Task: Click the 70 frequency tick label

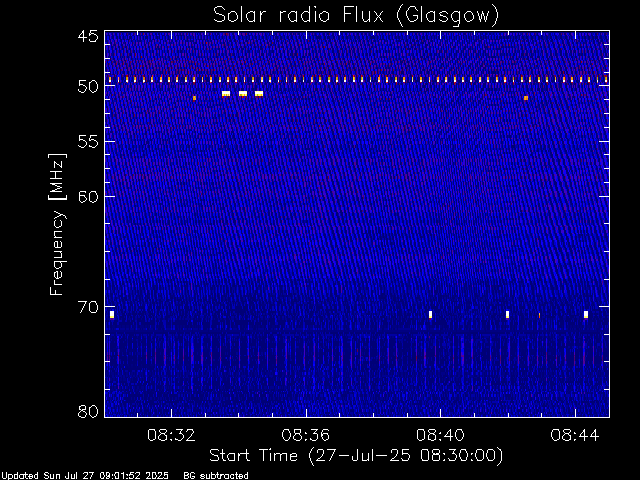Action: (88, 307)
